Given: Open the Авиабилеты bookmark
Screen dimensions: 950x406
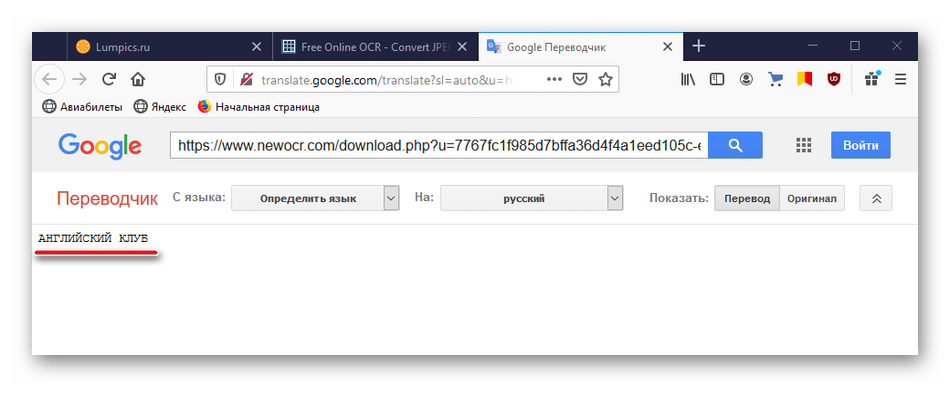Looking at the screenshot, I should point(82,106).
